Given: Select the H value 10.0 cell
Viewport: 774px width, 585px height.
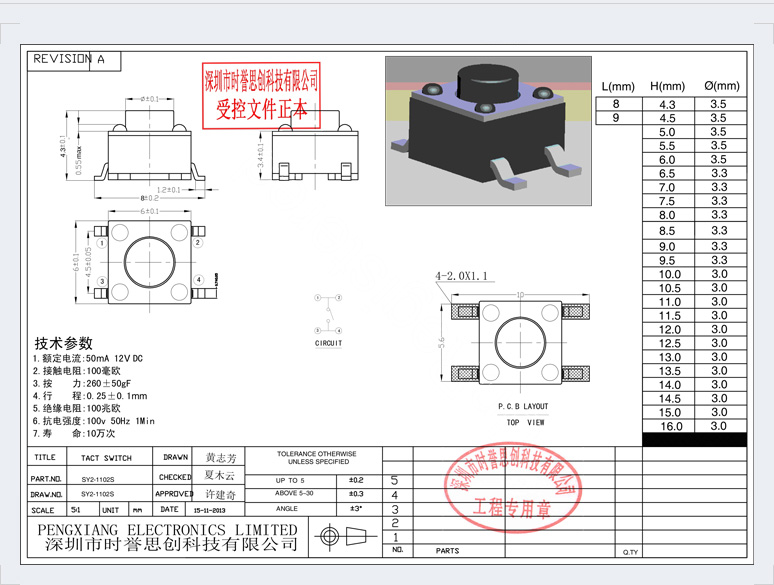Looking at the screenshot, I should tap(668, 274).
